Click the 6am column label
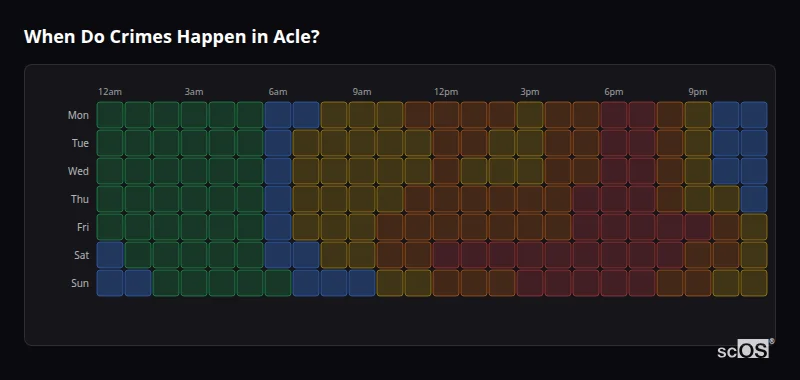The width and height of the screenshot is (800, 380). pos(278,92)
